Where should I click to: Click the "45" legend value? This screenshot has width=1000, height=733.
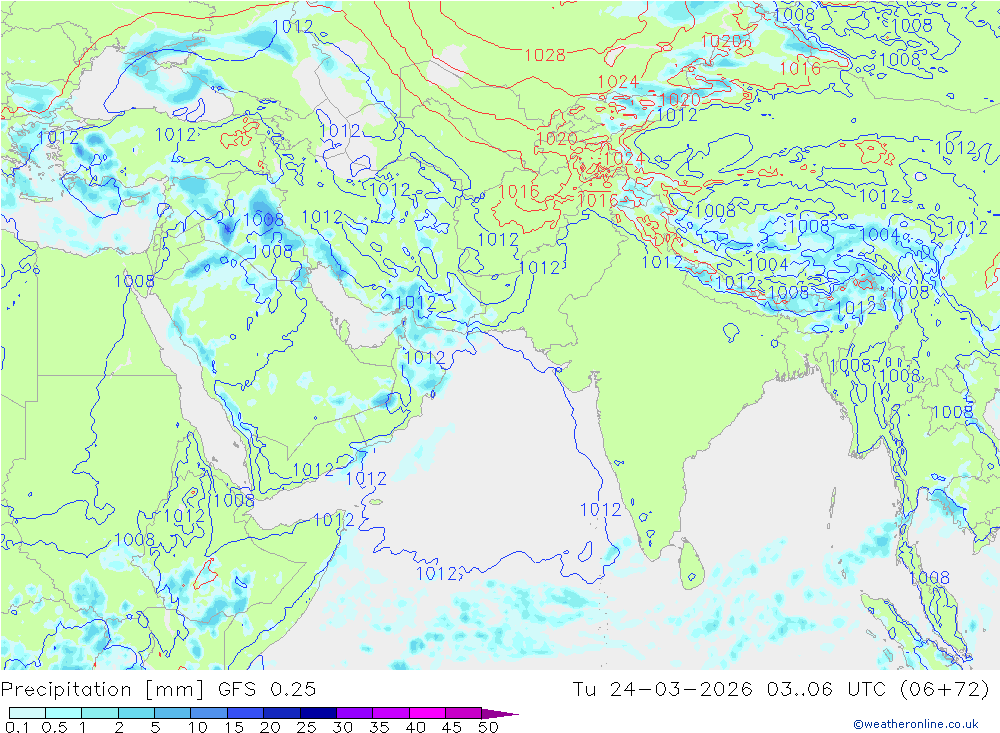click(x=452, y=727)
